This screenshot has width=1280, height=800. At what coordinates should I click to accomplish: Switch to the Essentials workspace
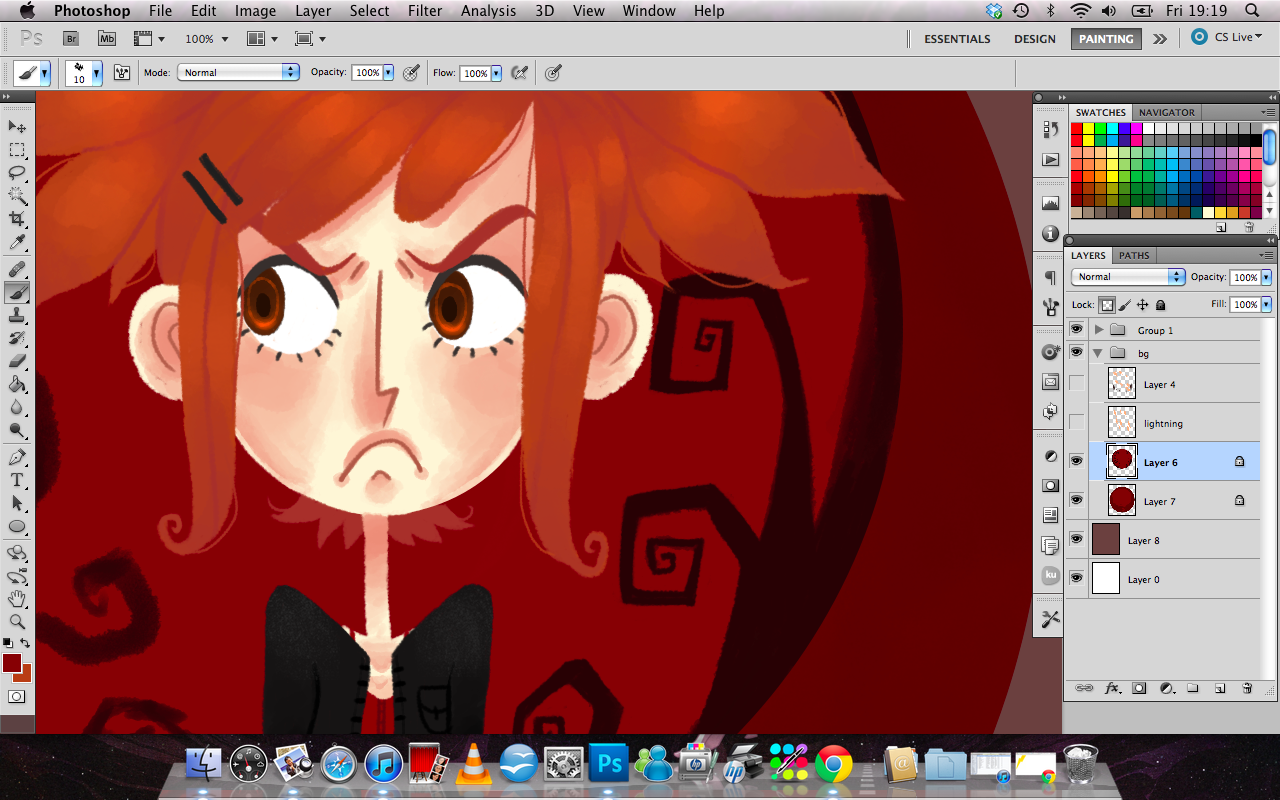957,39
